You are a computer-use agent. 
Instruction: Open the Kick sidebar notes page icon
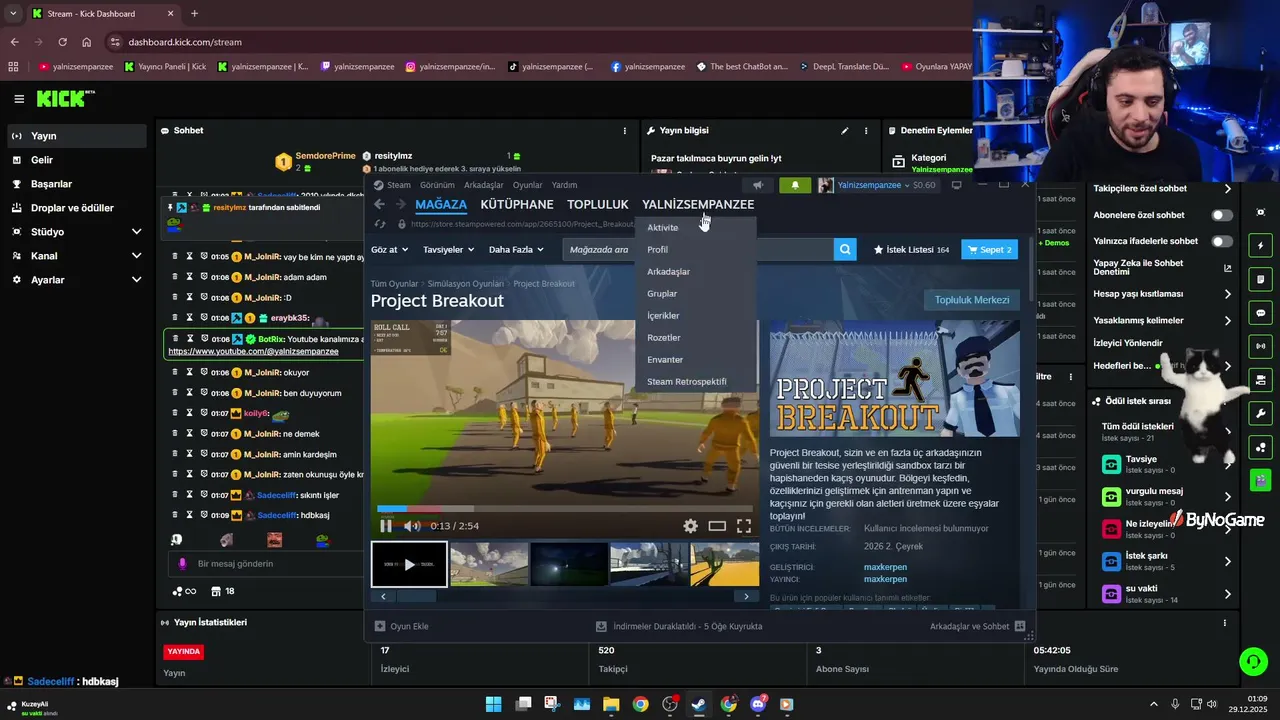click(1260, 279)
